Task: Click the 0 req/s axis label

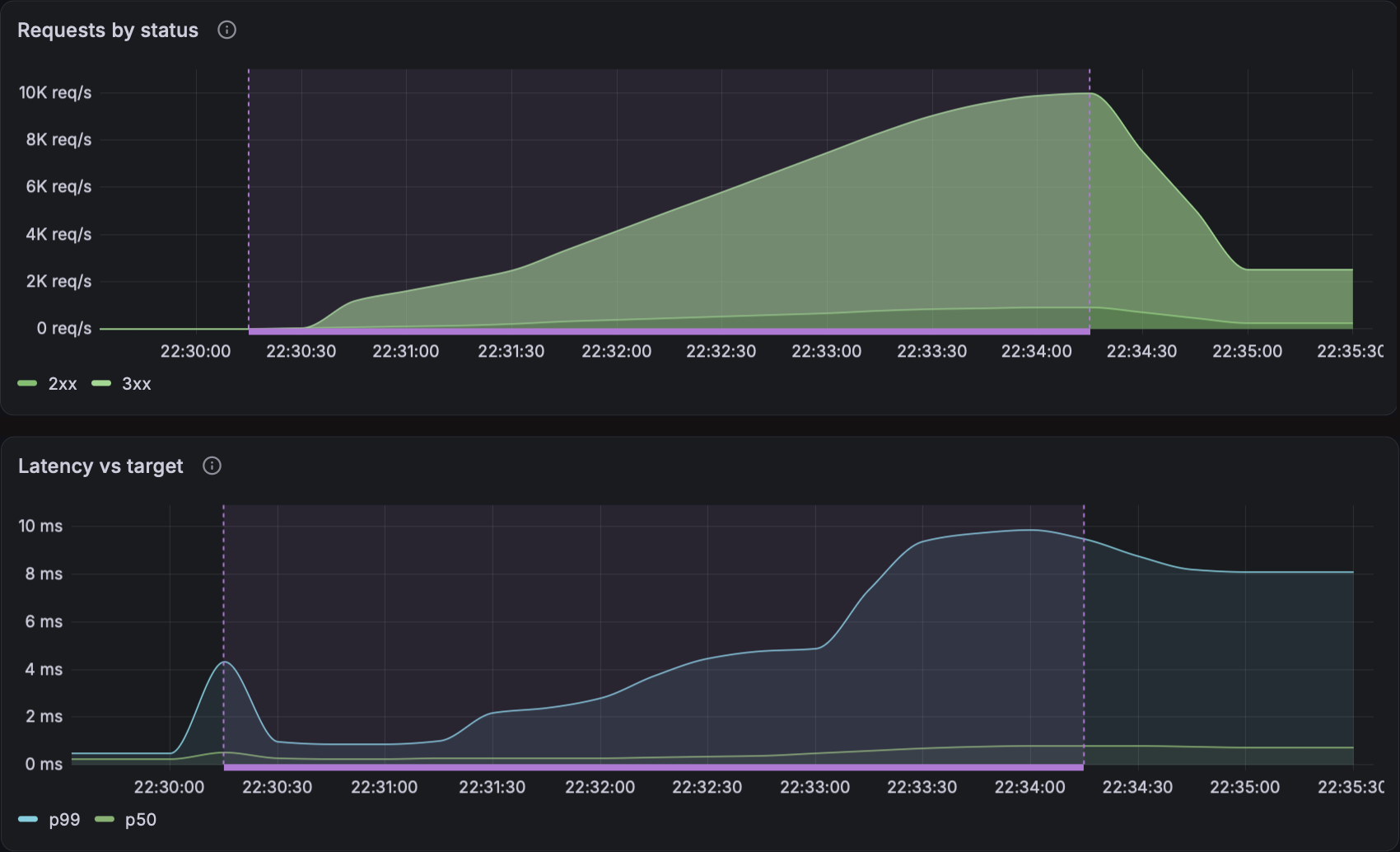Action: 64,329
